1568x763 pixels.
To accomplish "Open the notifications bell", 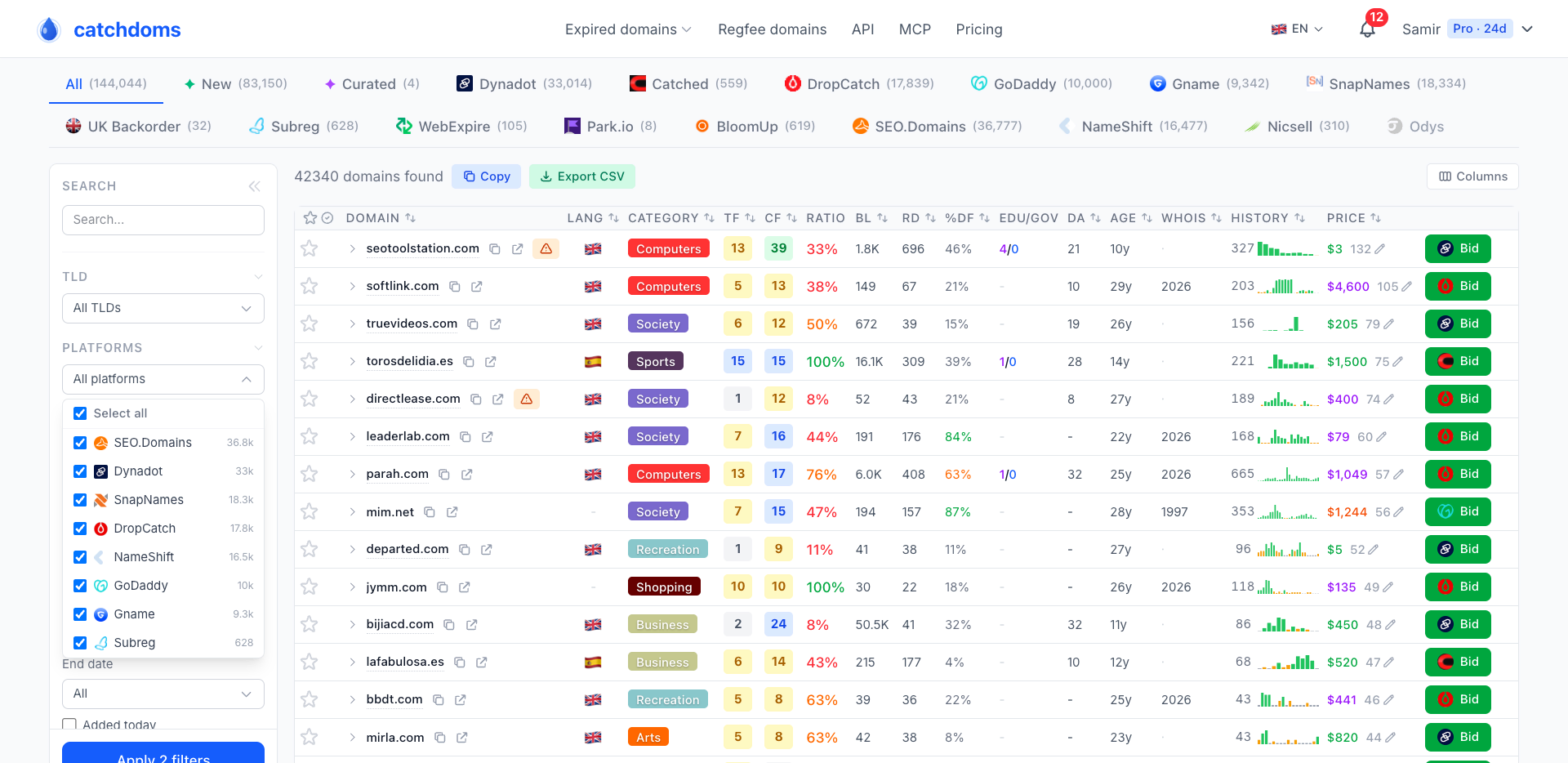I will tap(1367, 29).
